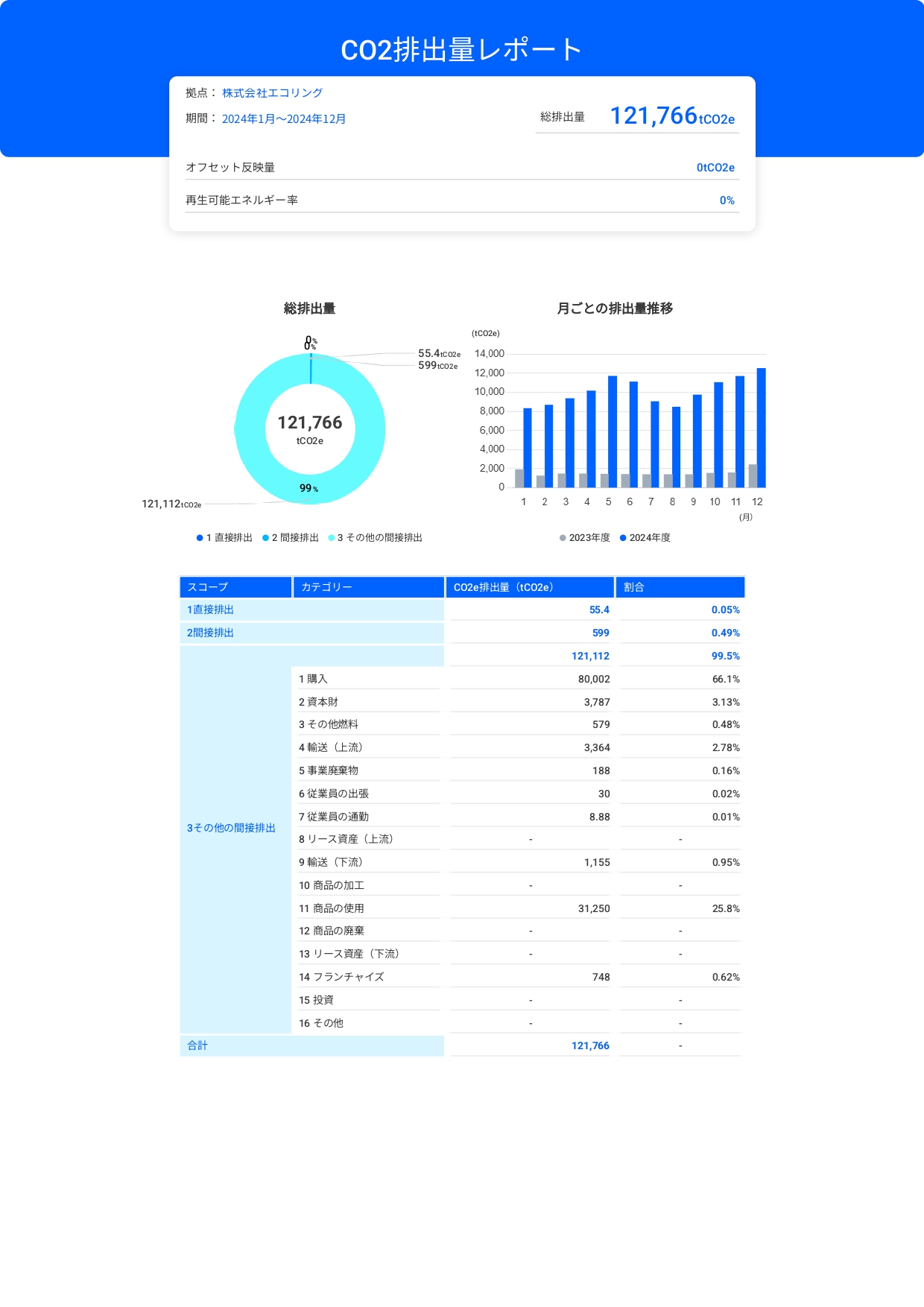Image resolution: width=924 pixels, height=1307 pixels.
Task: Click the tallest blue bar for month 12
Action: (x=761, y=428)
